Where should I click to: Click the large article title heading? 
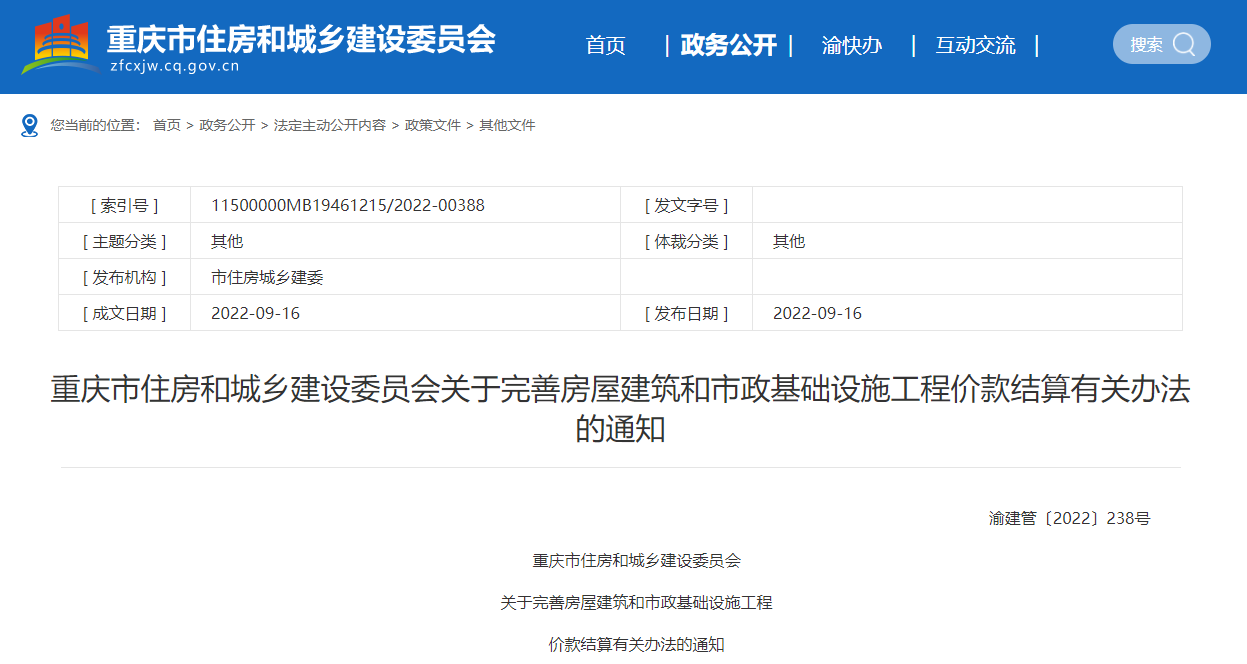621,409
